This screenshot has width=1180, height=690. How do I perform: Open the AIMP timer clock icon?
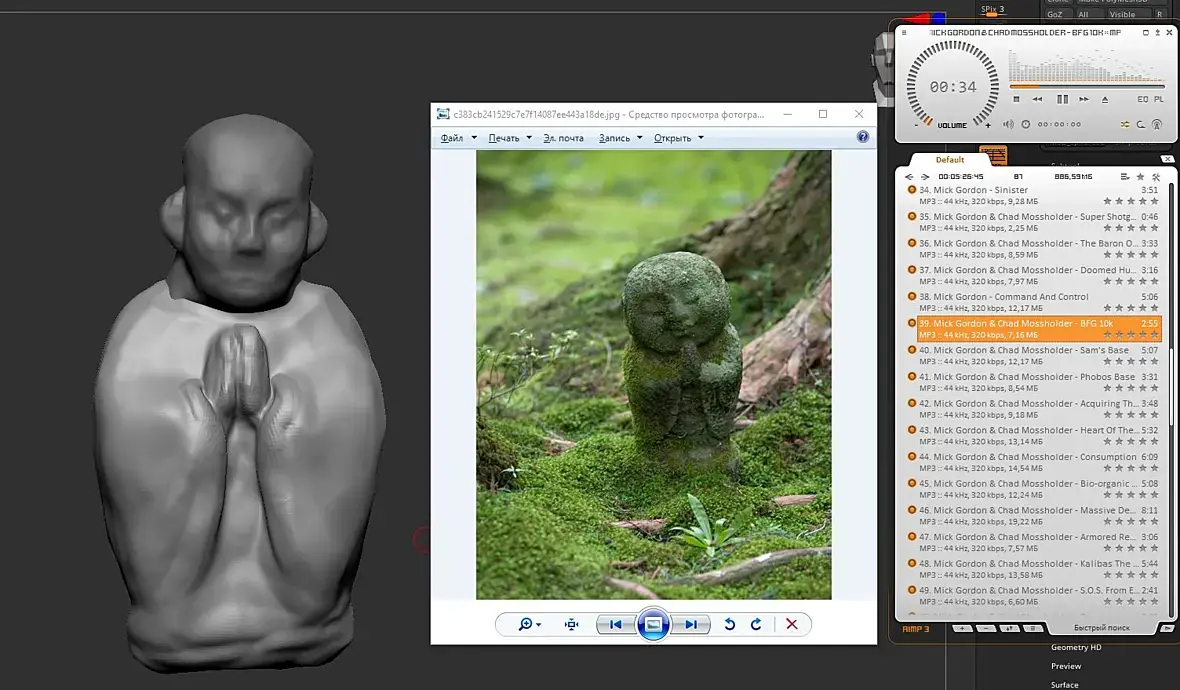[x=1026, y=124]
